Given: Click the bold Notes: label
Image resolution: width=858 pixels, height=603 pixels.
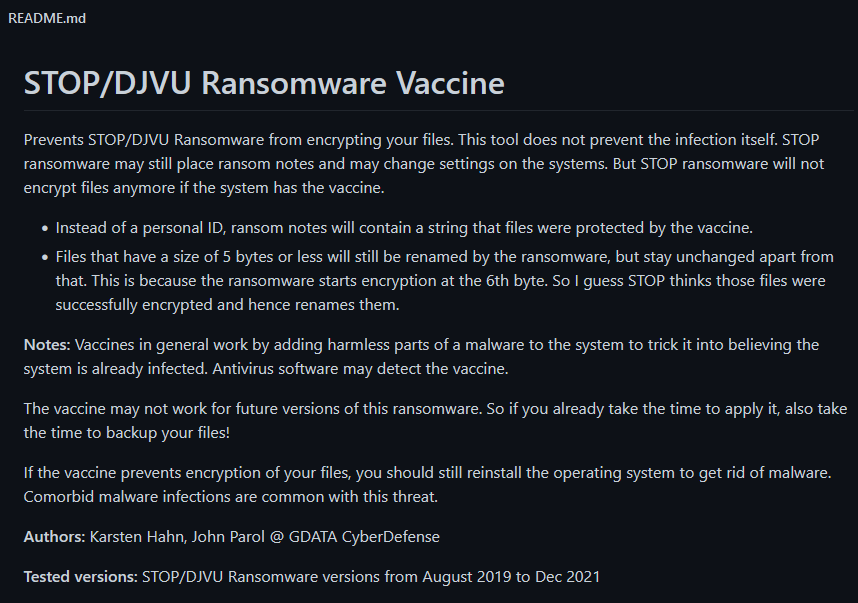Looking at the screenshot, I should coord(46,345).
